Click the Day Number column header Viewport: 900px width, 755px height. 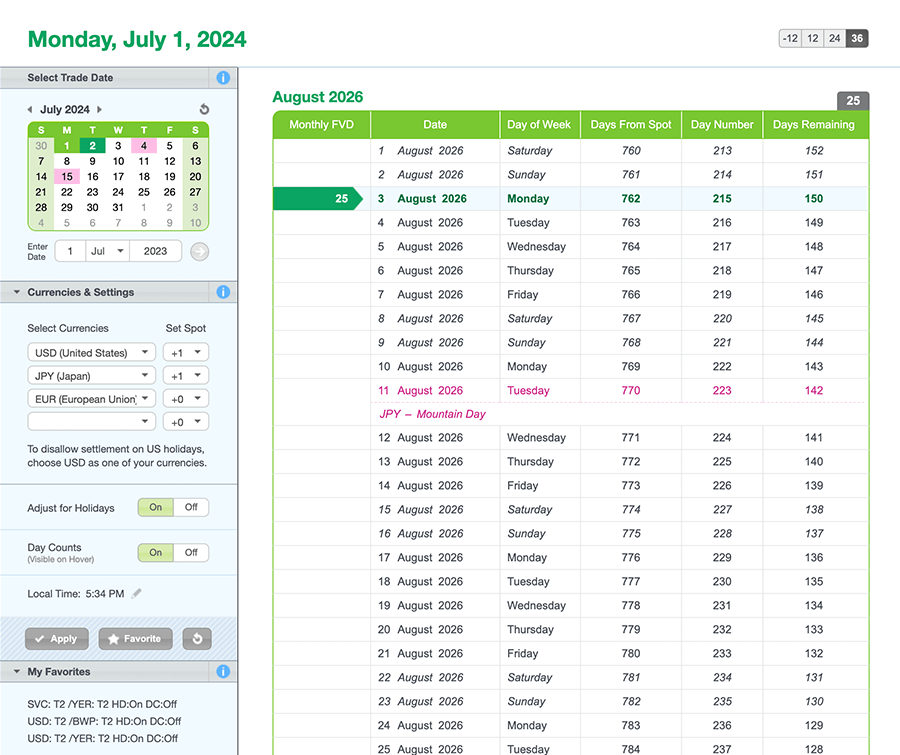click(722, 125)
